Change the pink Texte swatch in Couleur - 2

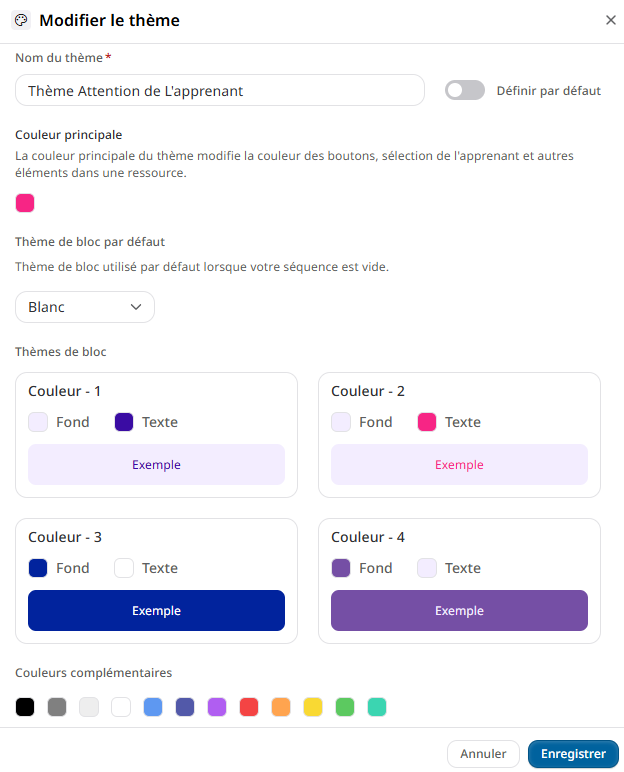point(427,422)
